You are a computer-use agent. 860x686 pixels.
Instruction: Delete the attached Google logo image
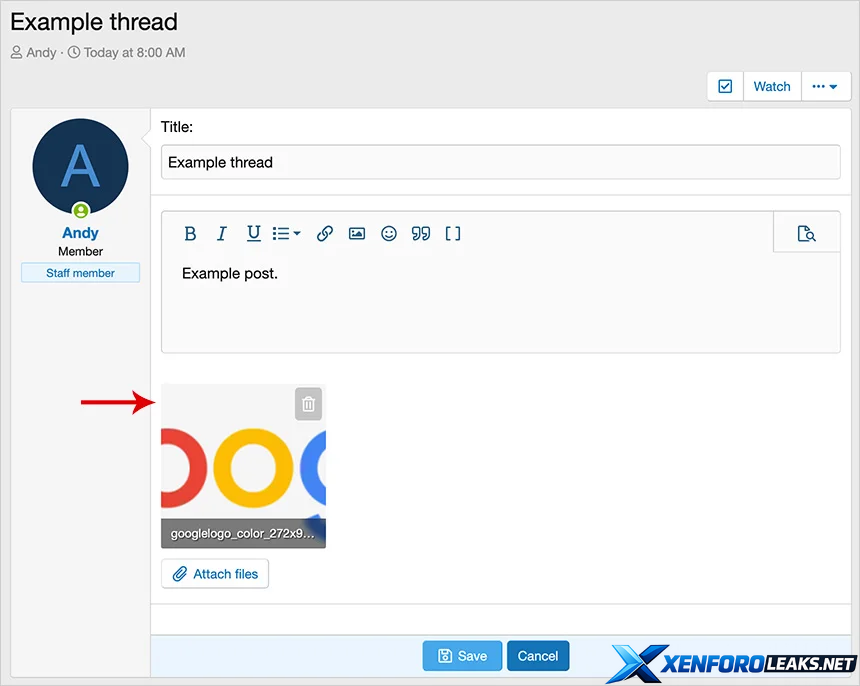309,404
